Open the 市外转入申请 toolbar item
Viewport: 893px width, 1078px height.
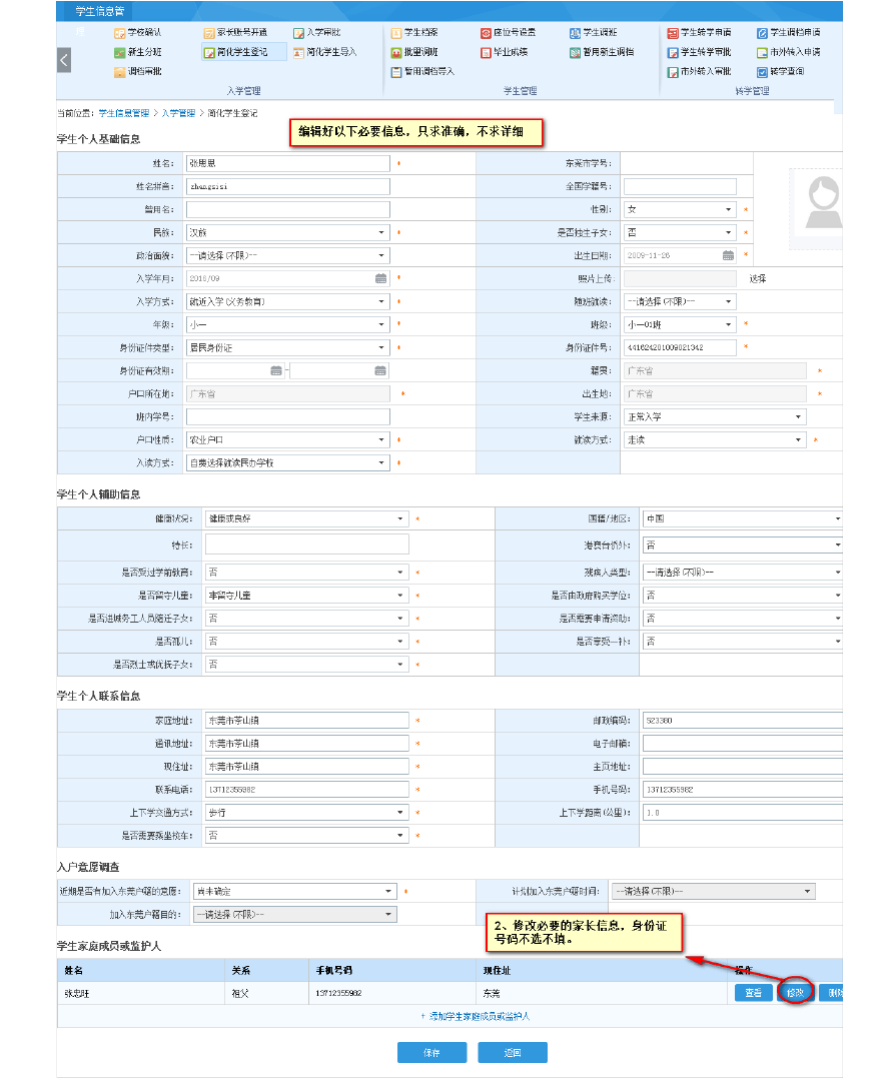788,52
